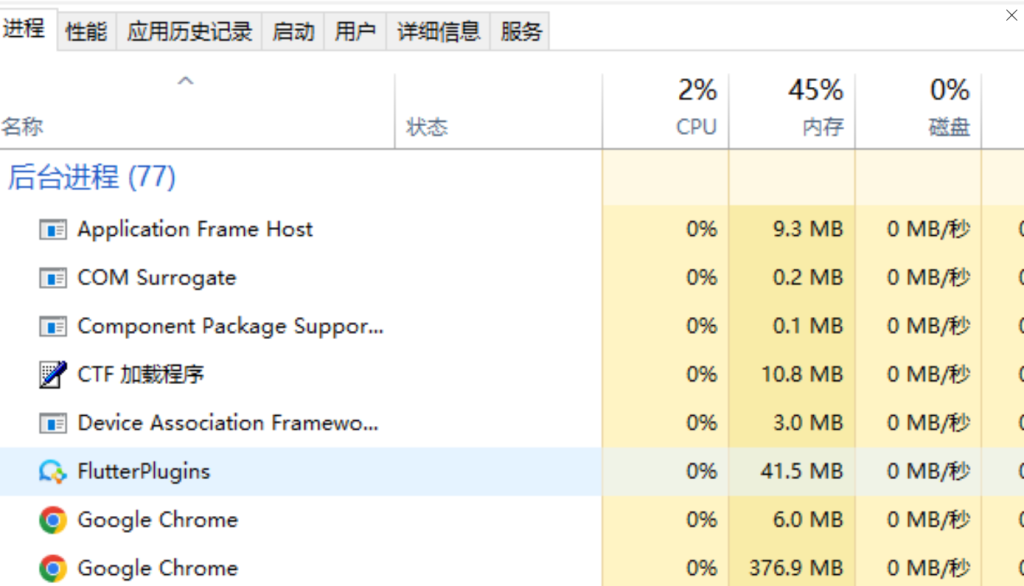Switch to the 性能 tab
Screen dimensions: 1024x586
[x=86, y=31]
